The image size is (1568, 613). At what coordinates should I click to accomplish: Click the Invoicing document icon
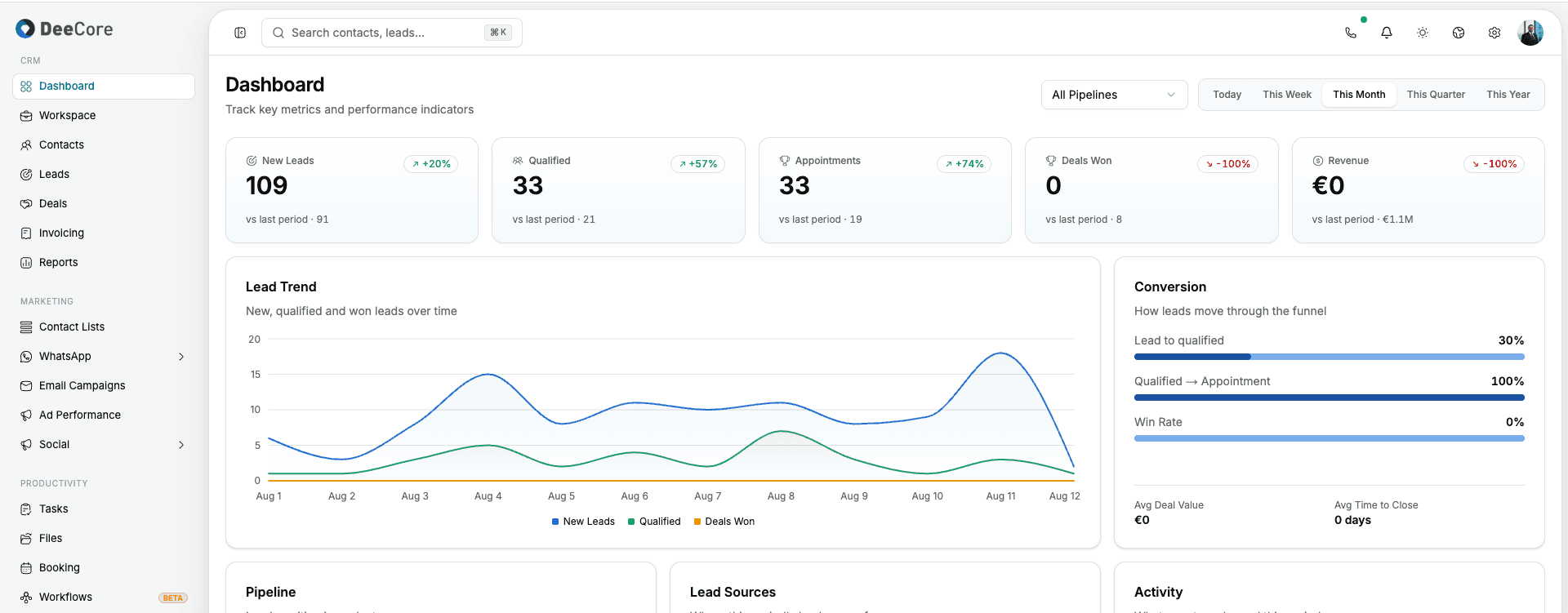coord(26,233)
